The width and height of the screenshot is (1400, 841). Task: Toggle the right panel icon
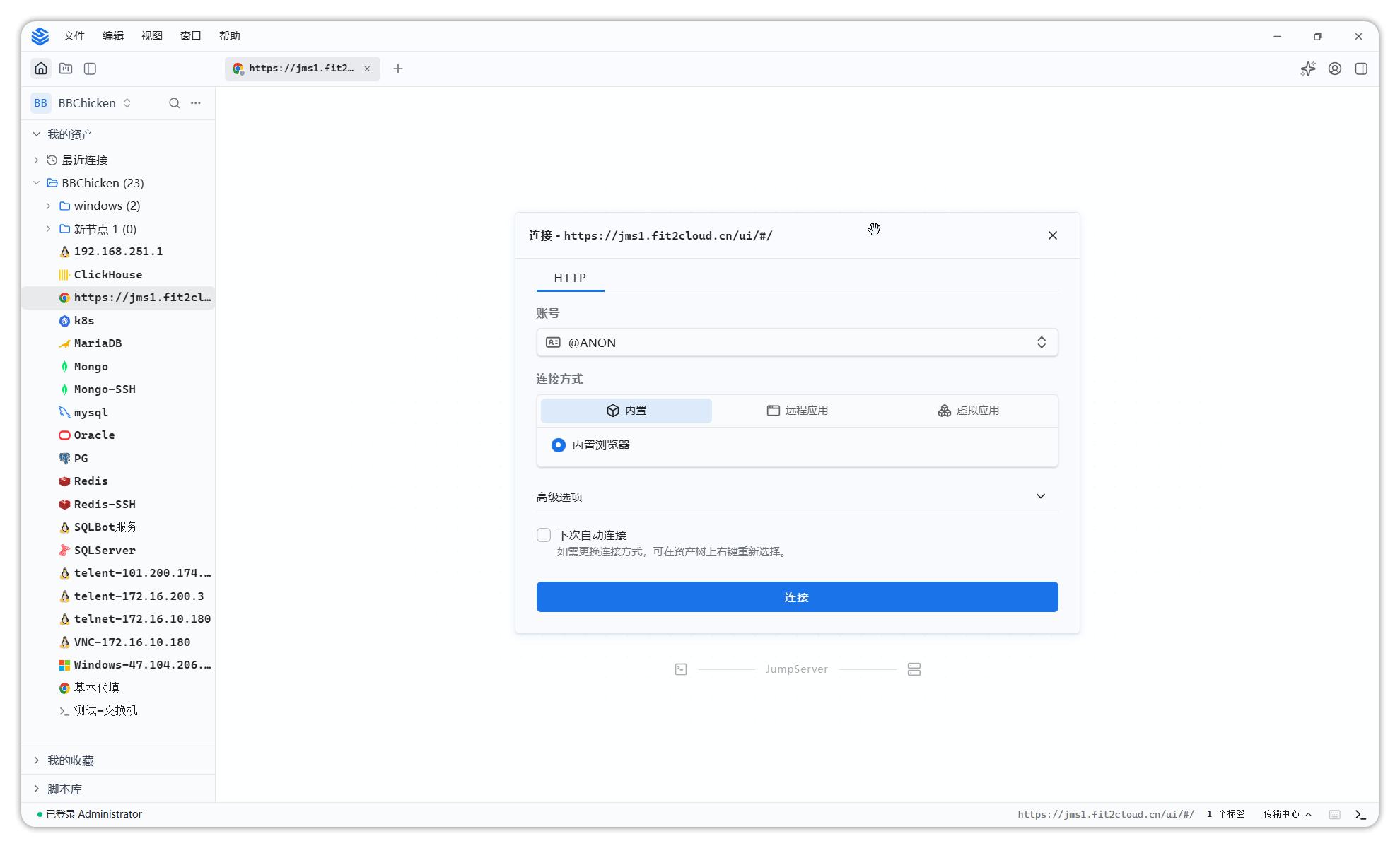(1361, 69)
